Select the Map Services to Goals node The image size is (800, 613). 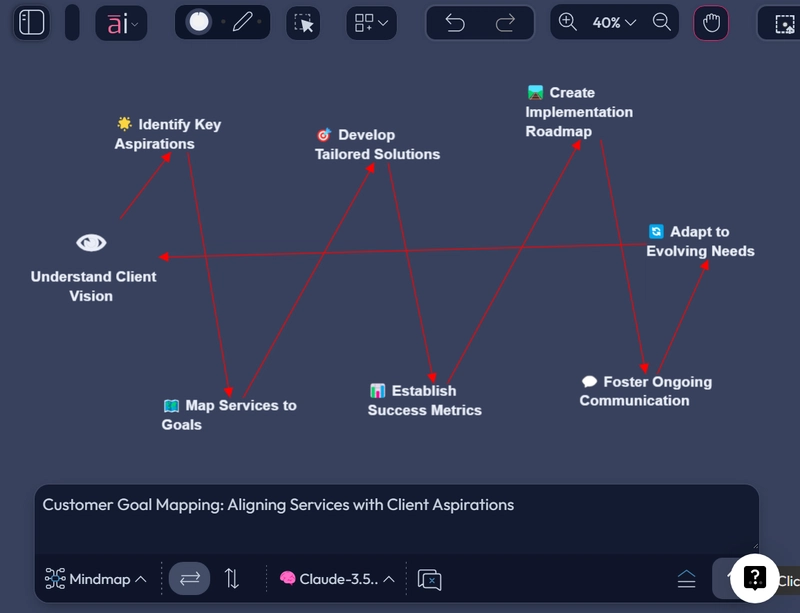point(229,415)
